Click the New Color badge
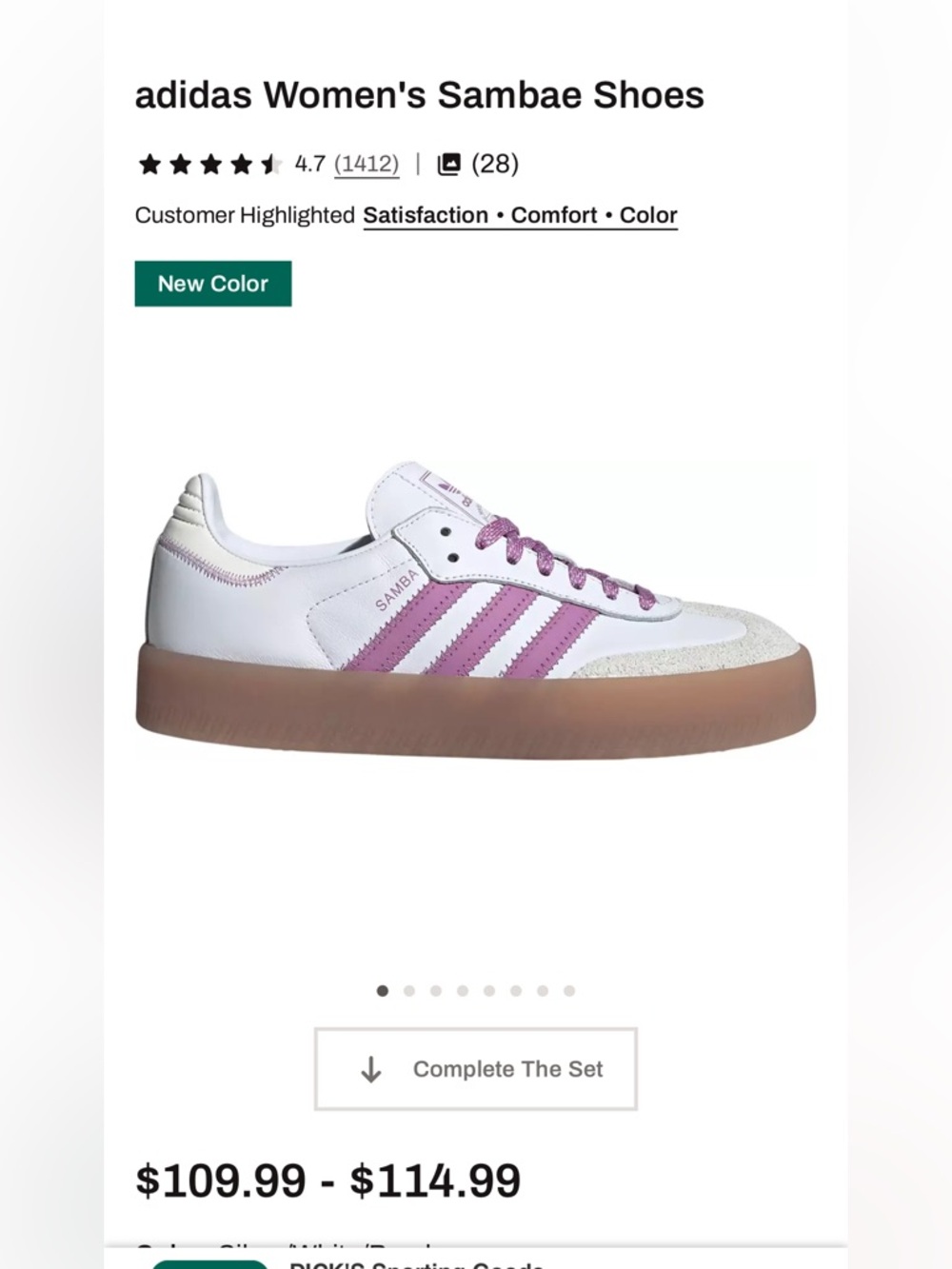This screenshot has width=952, height=1269. 212,283
